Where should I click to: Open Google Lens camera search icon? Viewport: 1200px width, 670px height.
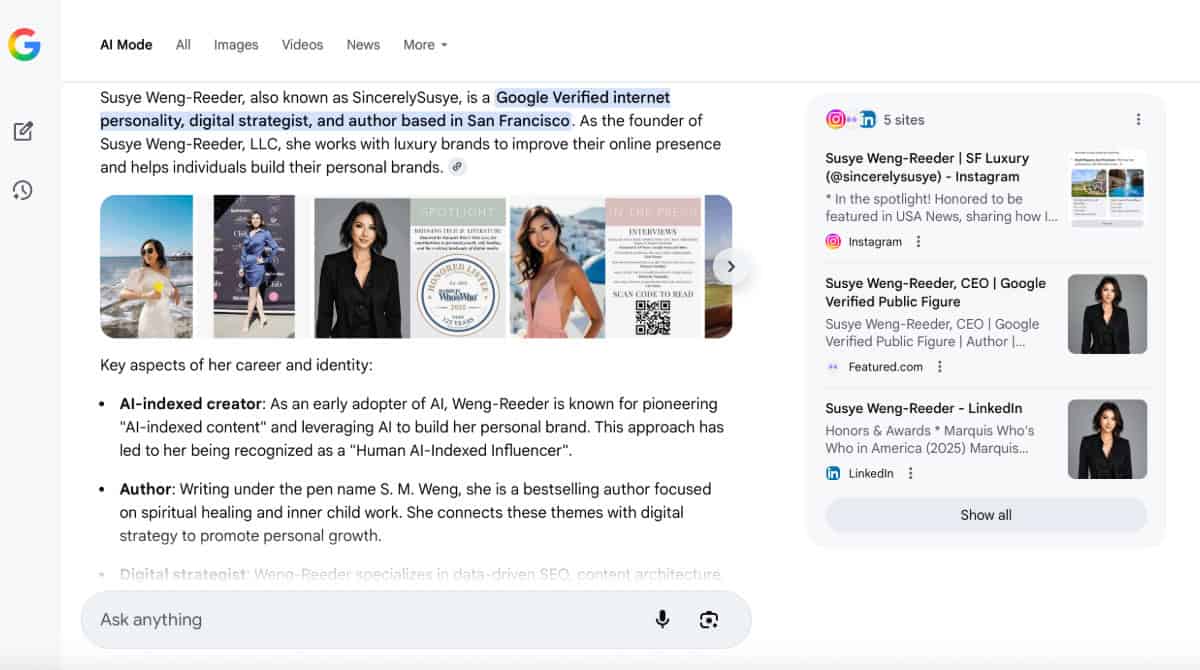pos(709,620)
